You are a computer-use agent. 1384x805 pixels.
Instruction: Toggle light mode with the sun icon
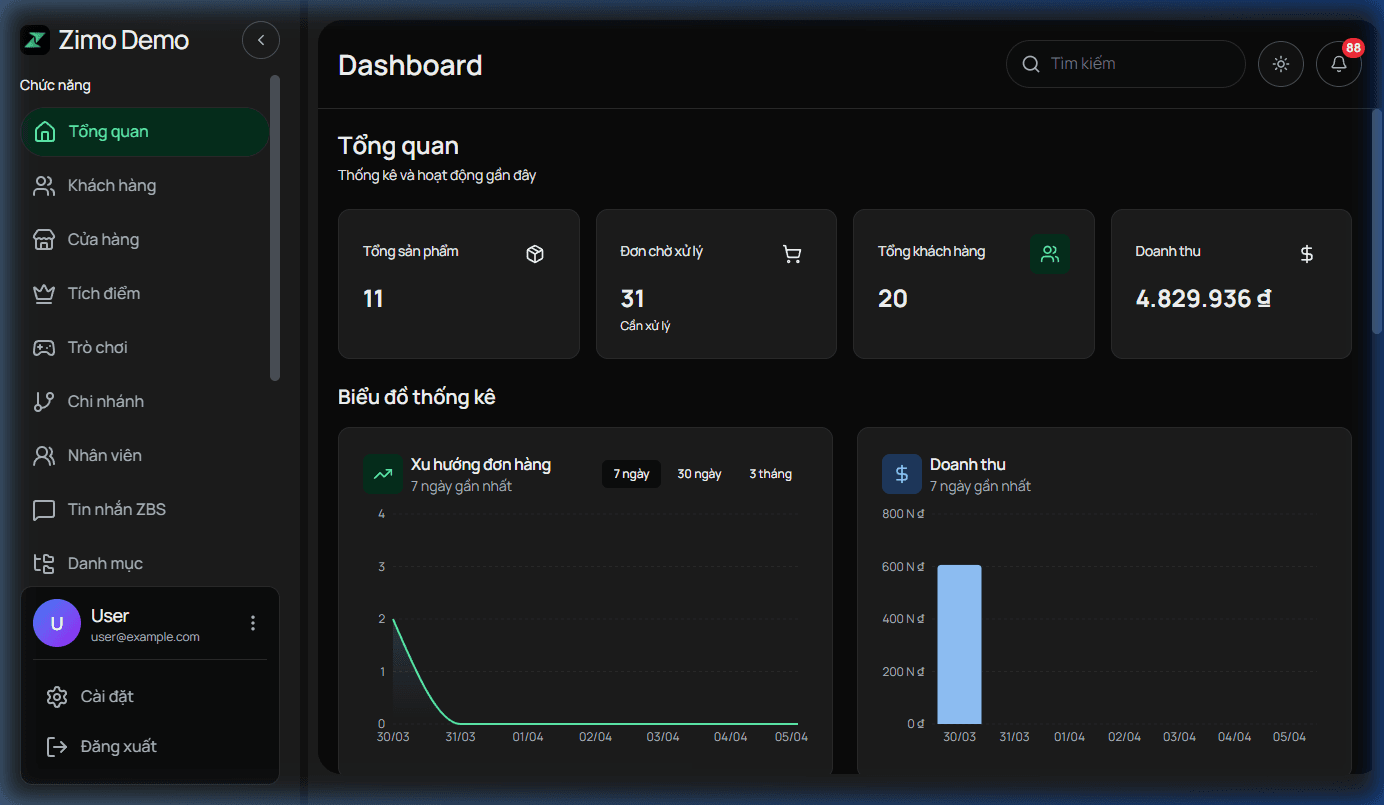point(1281,63)
